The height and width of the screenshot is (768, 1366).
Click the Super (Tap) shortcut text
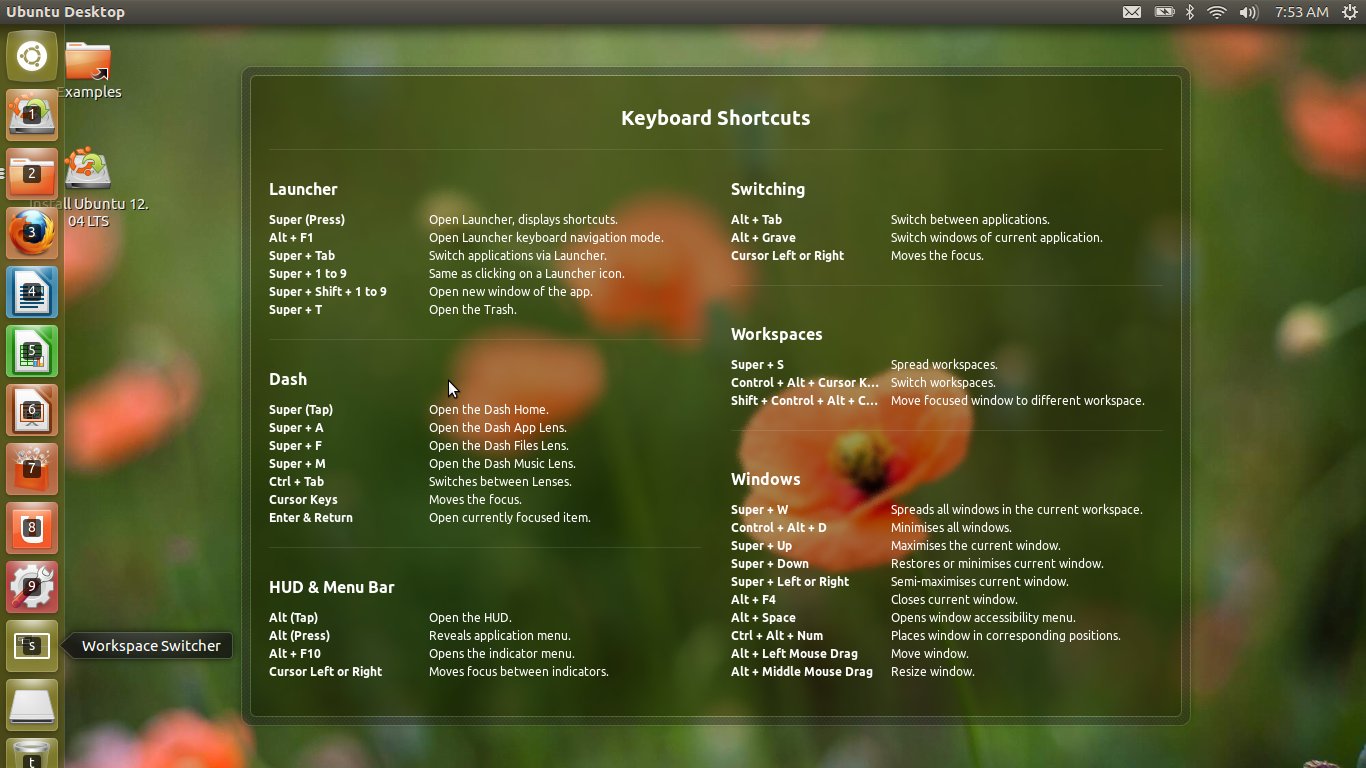pos(301,410)
